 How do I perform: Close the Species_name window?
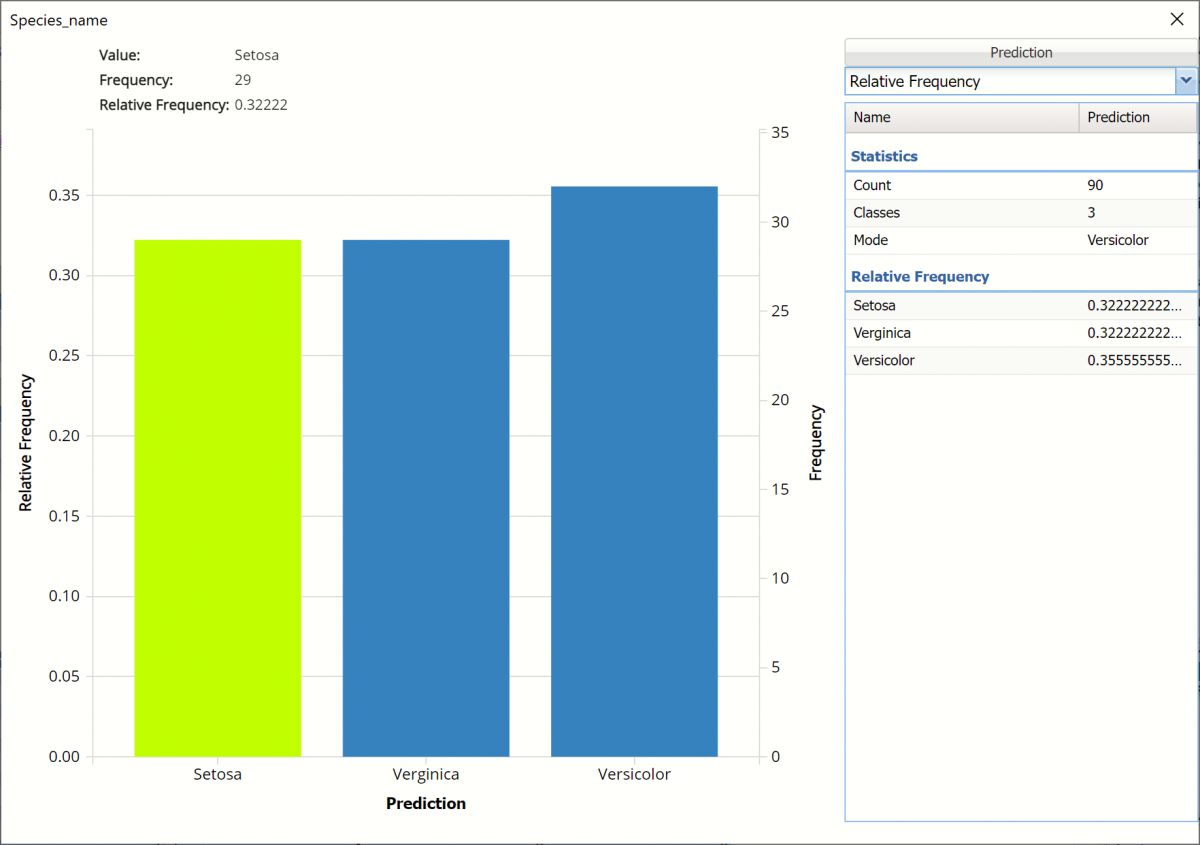tap(1176, 19)
